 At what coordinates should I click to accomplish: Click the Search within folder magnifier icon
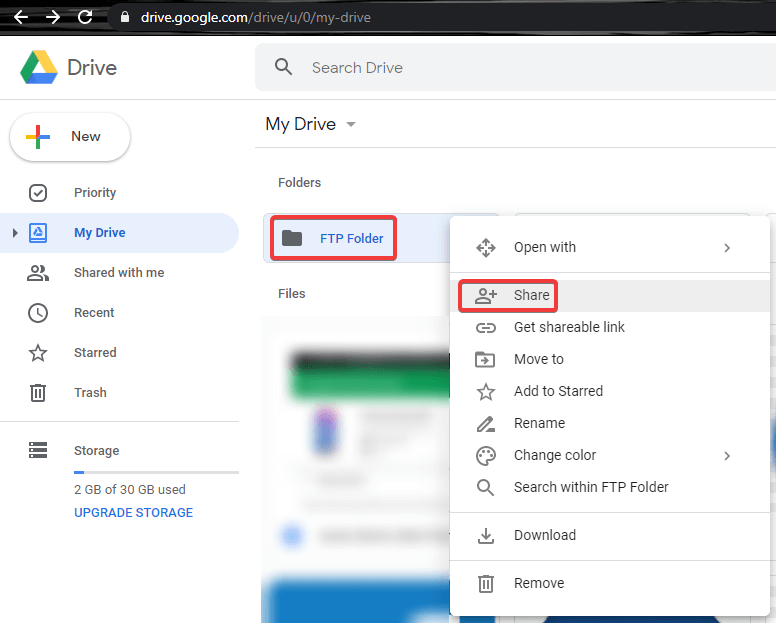coord(485,487)
